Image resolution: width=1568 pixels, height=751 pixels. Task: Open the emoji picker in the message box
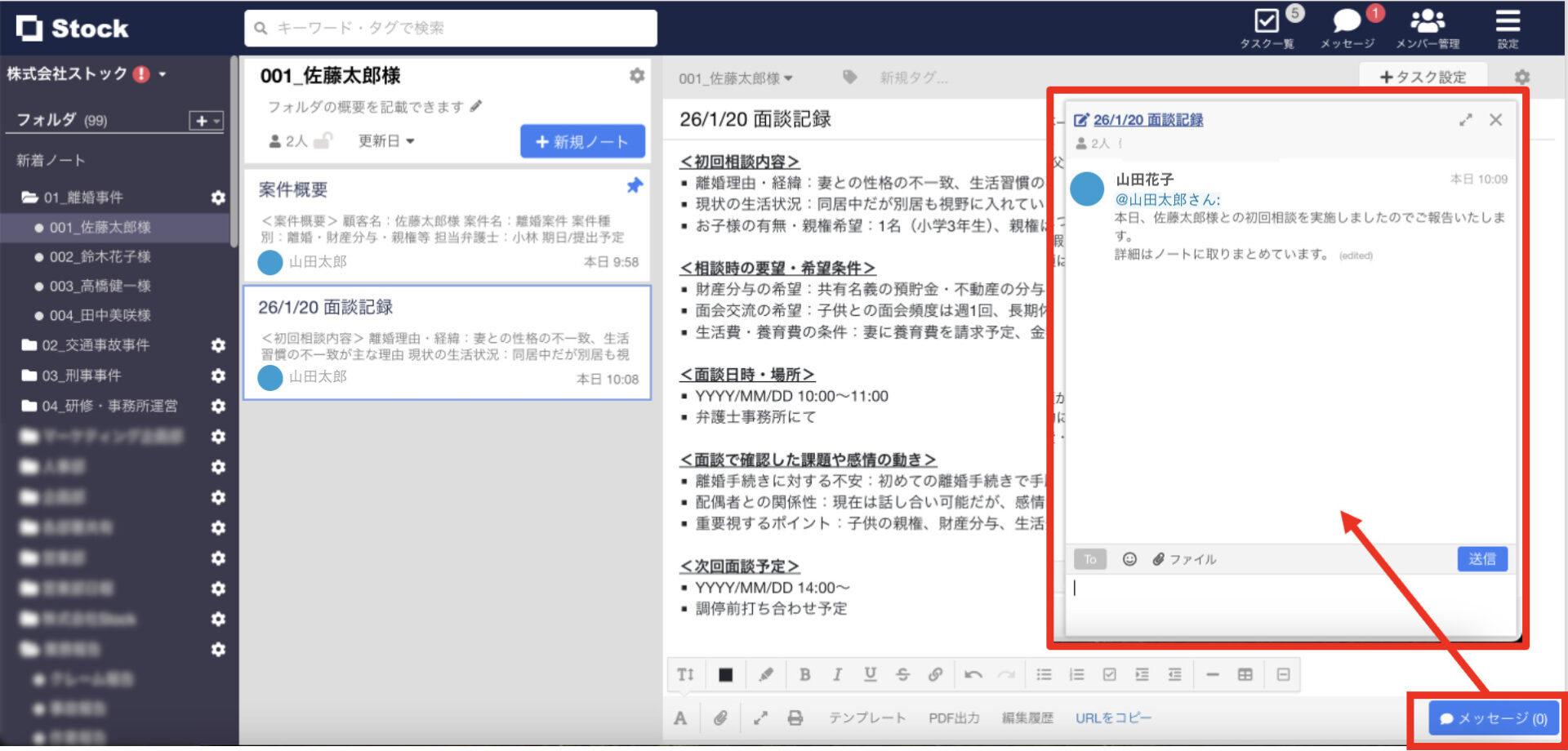coord(1129,559)
